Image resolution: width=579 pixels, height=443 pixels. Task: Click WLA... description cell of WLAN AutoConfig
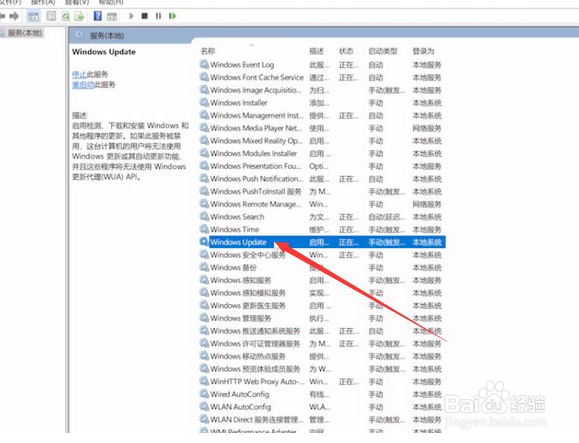[x=319, y=407]
